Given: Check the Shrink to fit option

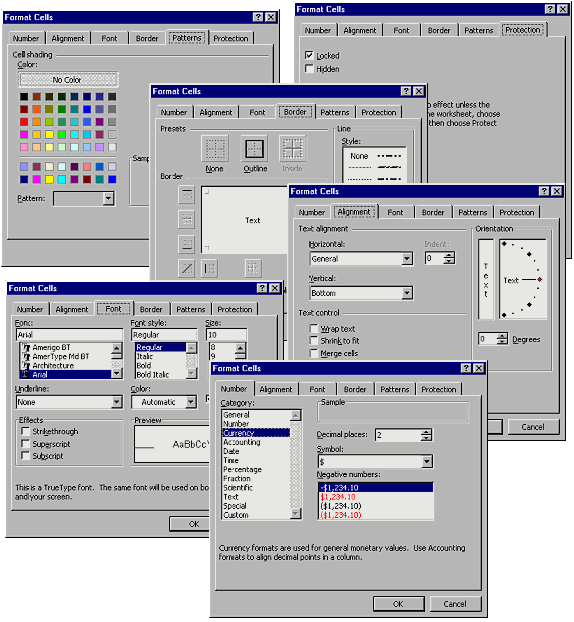Looking at the screenshot, I should (314, 340).
